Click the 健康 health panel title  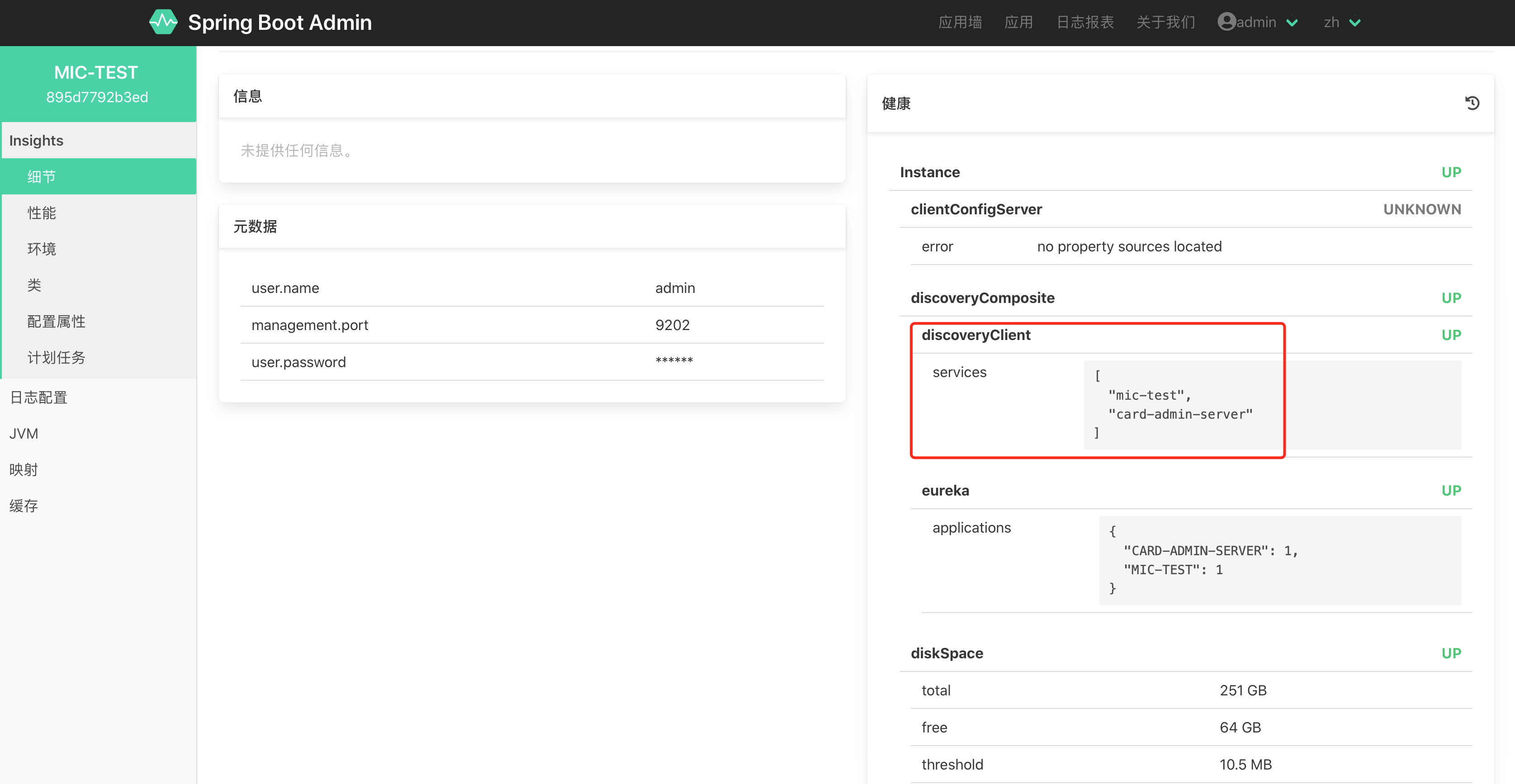(x=896, y=104)
